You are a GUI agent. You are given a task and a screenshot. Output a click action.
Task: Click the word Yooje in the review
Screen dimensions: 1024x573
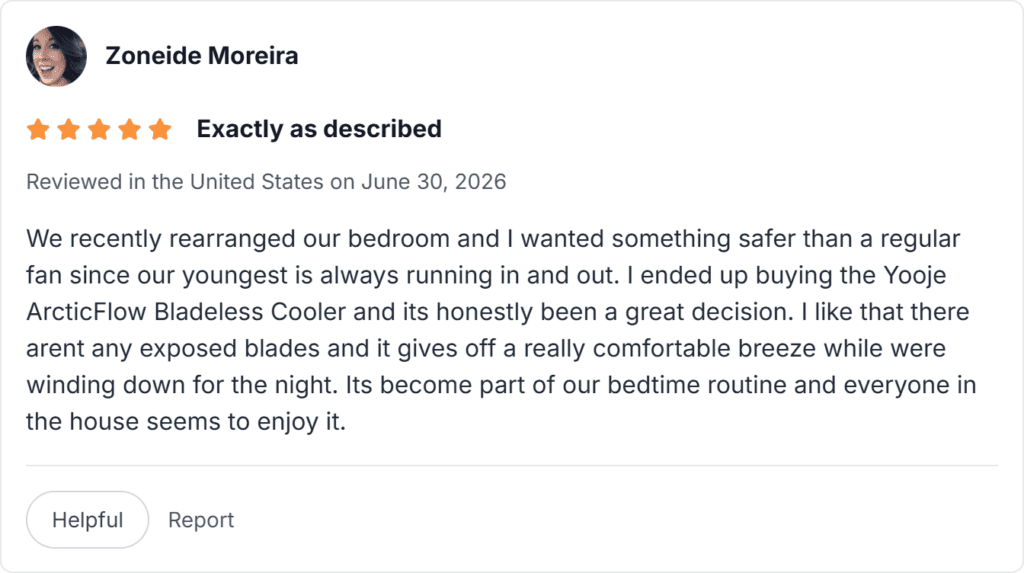tap(914, 275)
